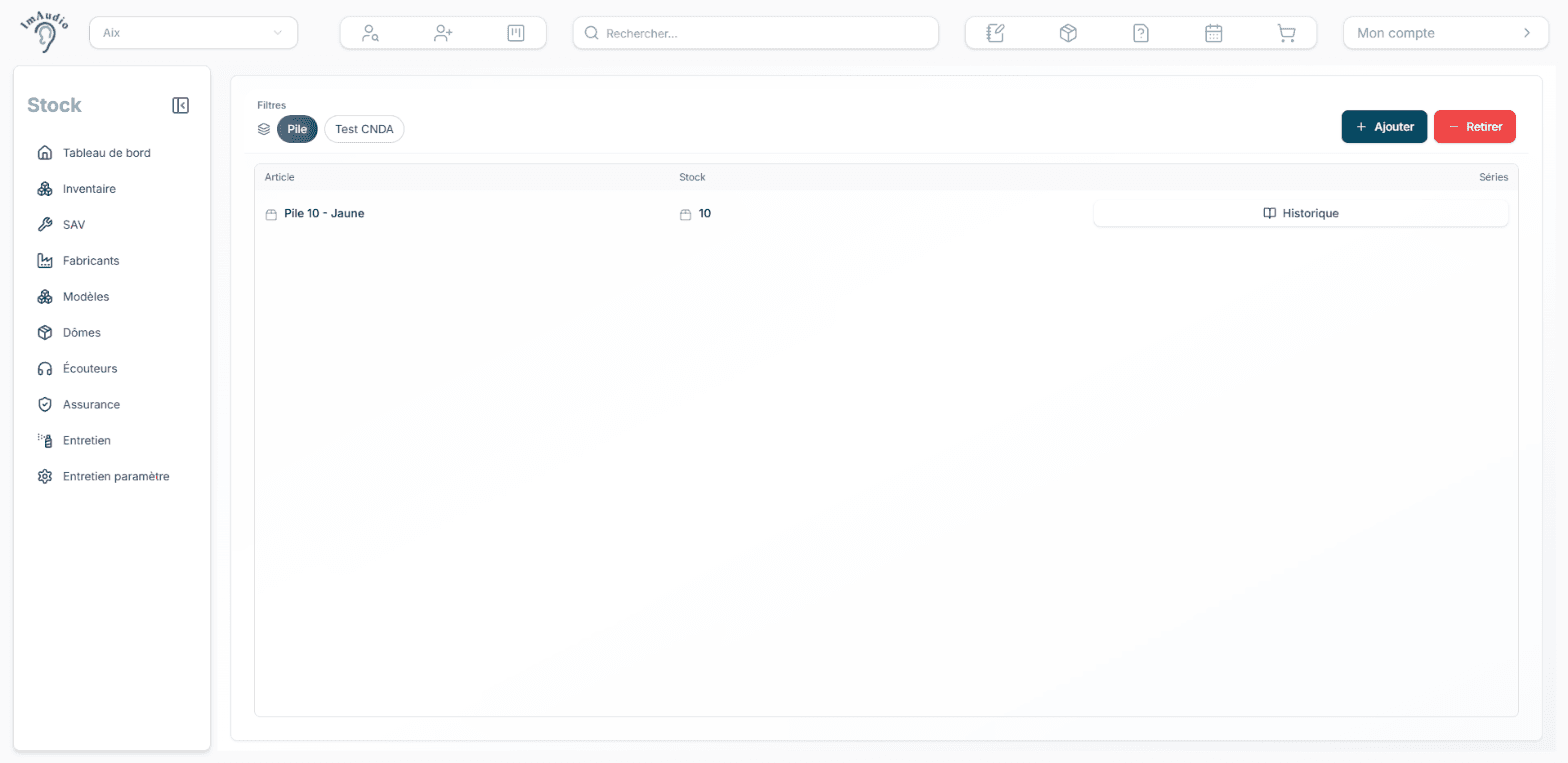Click the package box icon in top toolbar
Screen dimensions: 1568x763
1068,33
